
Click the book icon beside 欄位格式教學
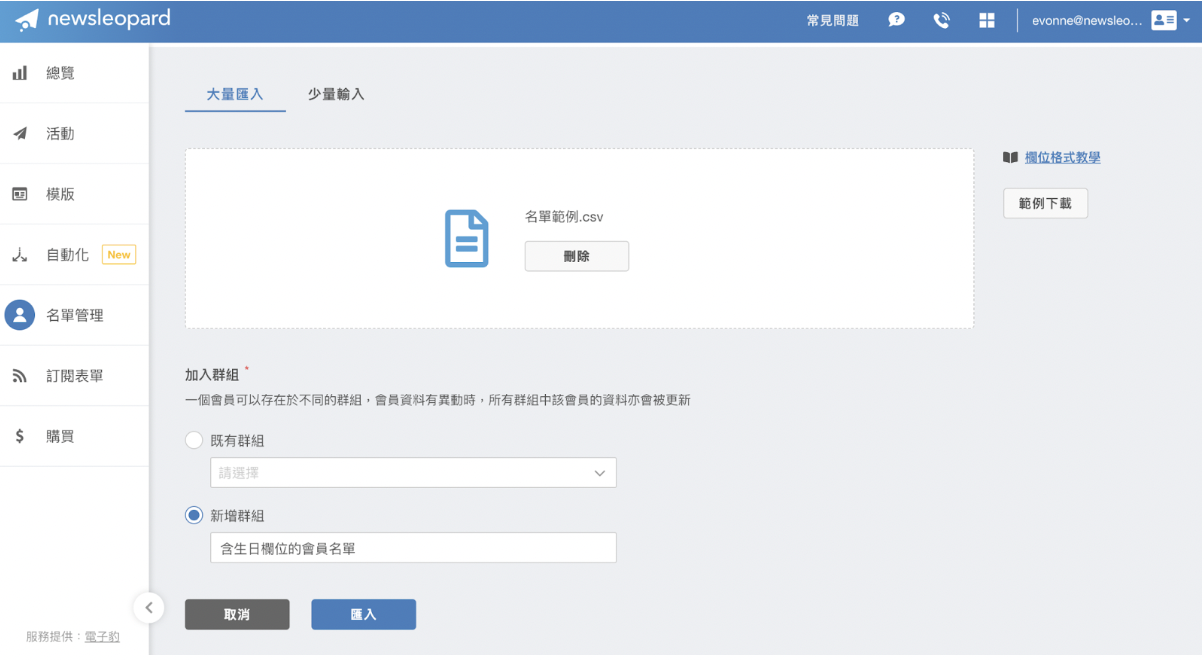pyautogui.click(x=1010, y=158)
